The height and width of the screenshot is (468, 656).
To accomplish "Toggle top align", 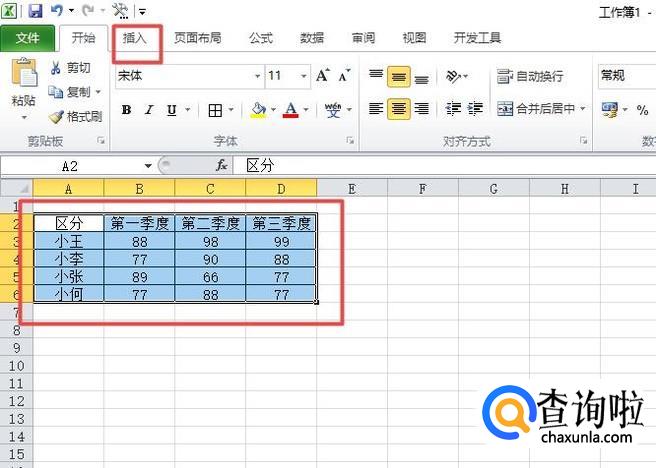I will (x=376, y=76).
